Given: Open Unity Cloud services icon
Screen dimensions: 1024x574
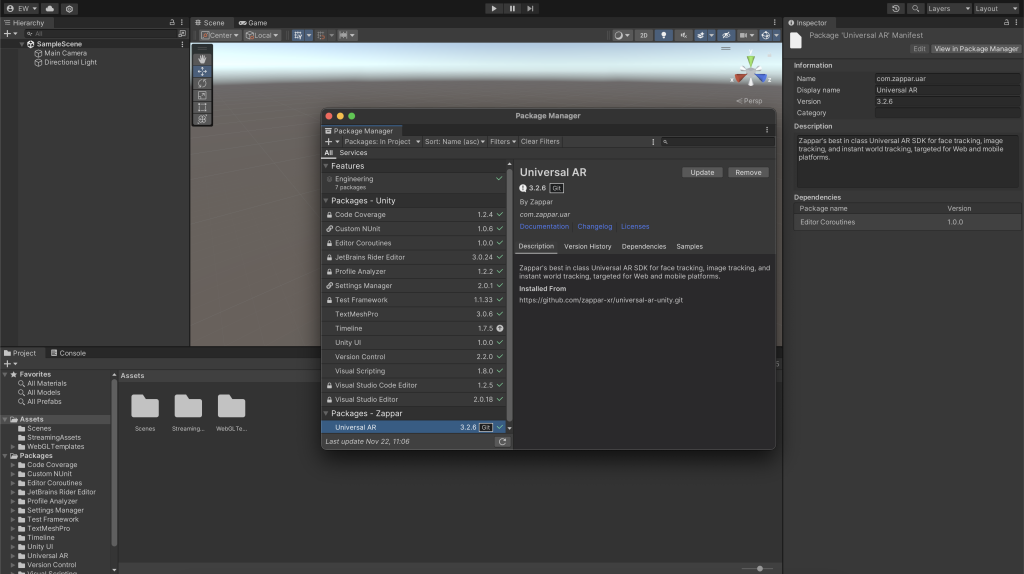Looking at the screenshot, I should click(50, 8).
